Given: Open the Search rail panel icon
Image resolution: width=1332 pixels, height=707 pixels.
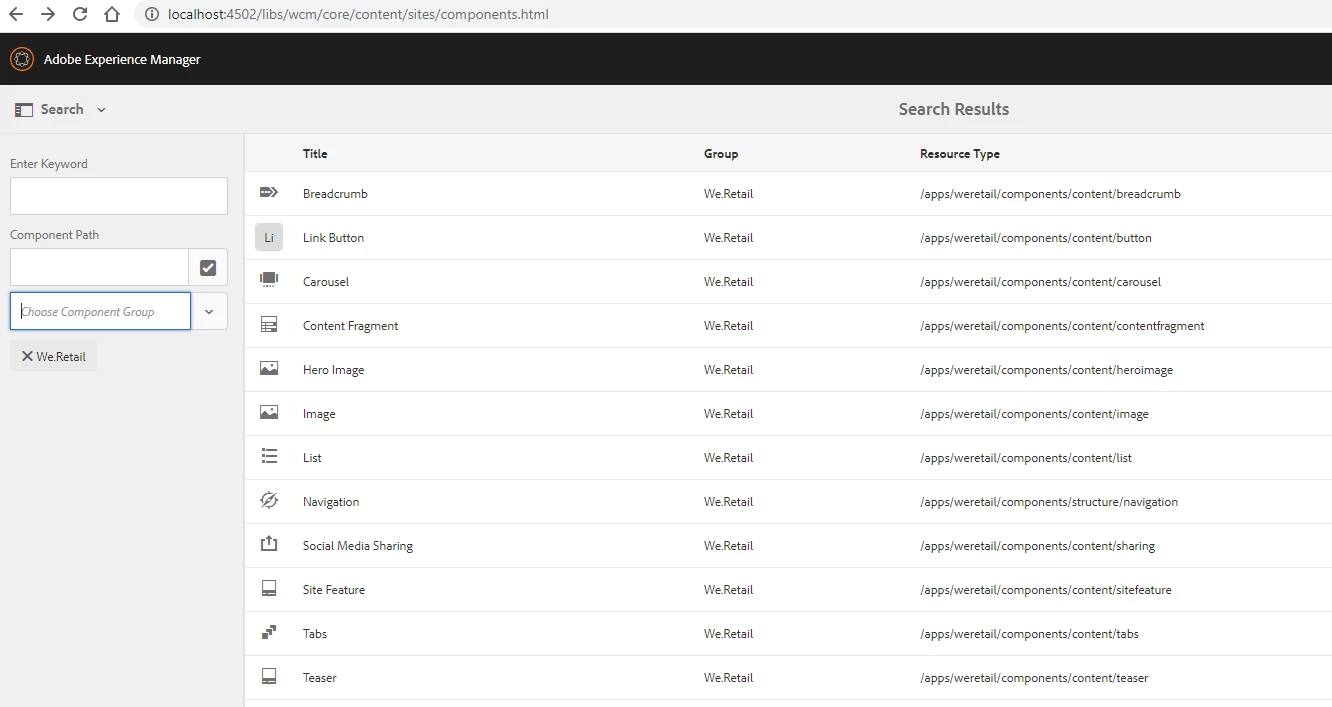Looking at the screenshot, I should coord(24,109).
